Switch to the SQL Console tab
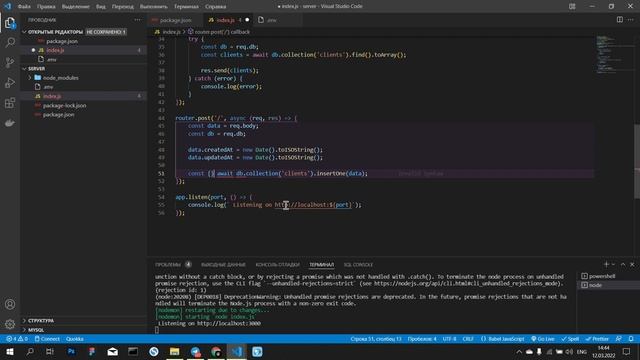Viewport: 640px width, 360px height. pos(358,264)
